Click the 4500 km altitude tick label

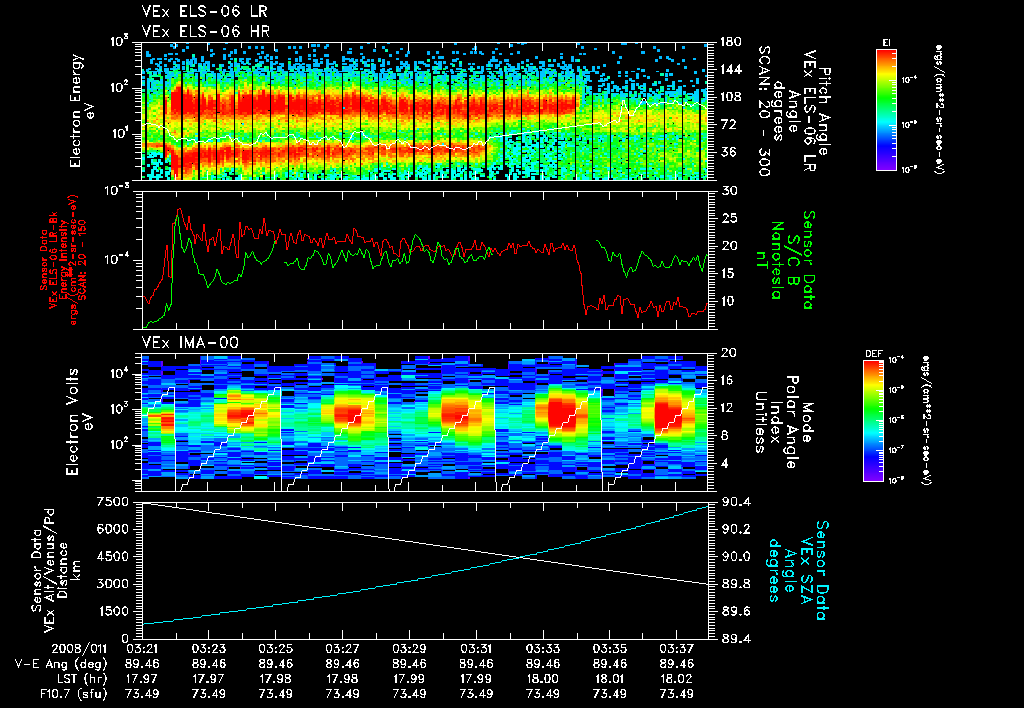112,556
